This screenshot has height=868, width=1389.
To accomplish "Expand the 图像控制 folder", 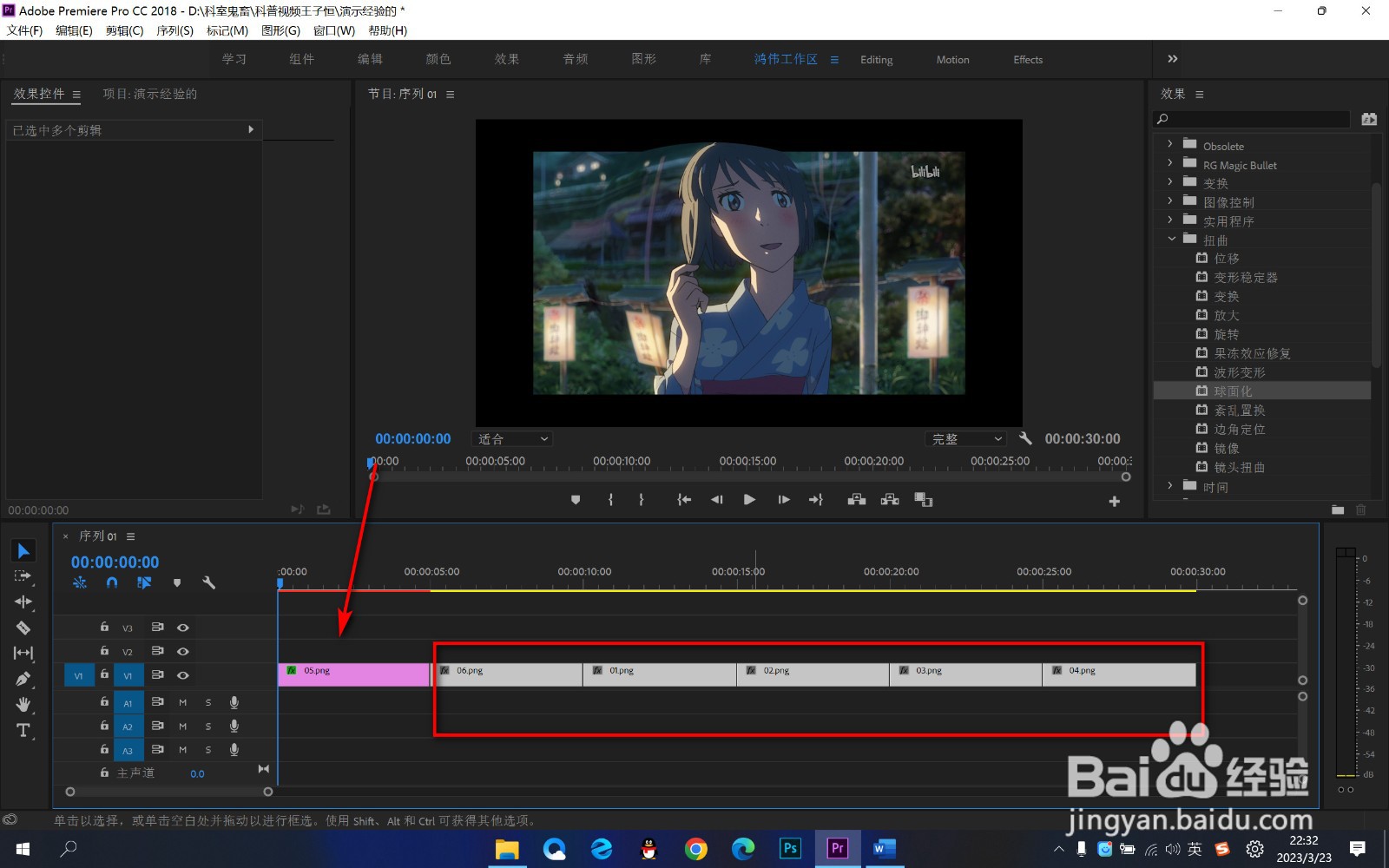I will tap(1170, 201).
